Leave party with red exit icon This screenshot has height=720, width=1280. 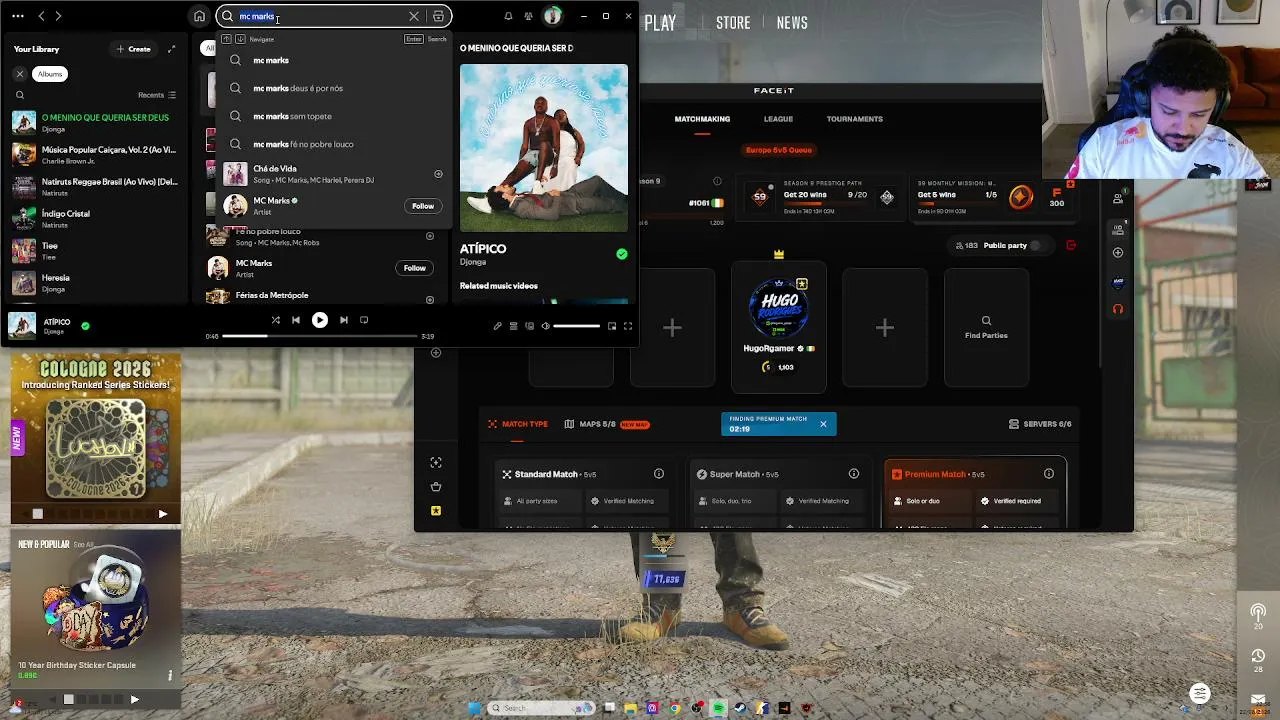coord(1071,245)
